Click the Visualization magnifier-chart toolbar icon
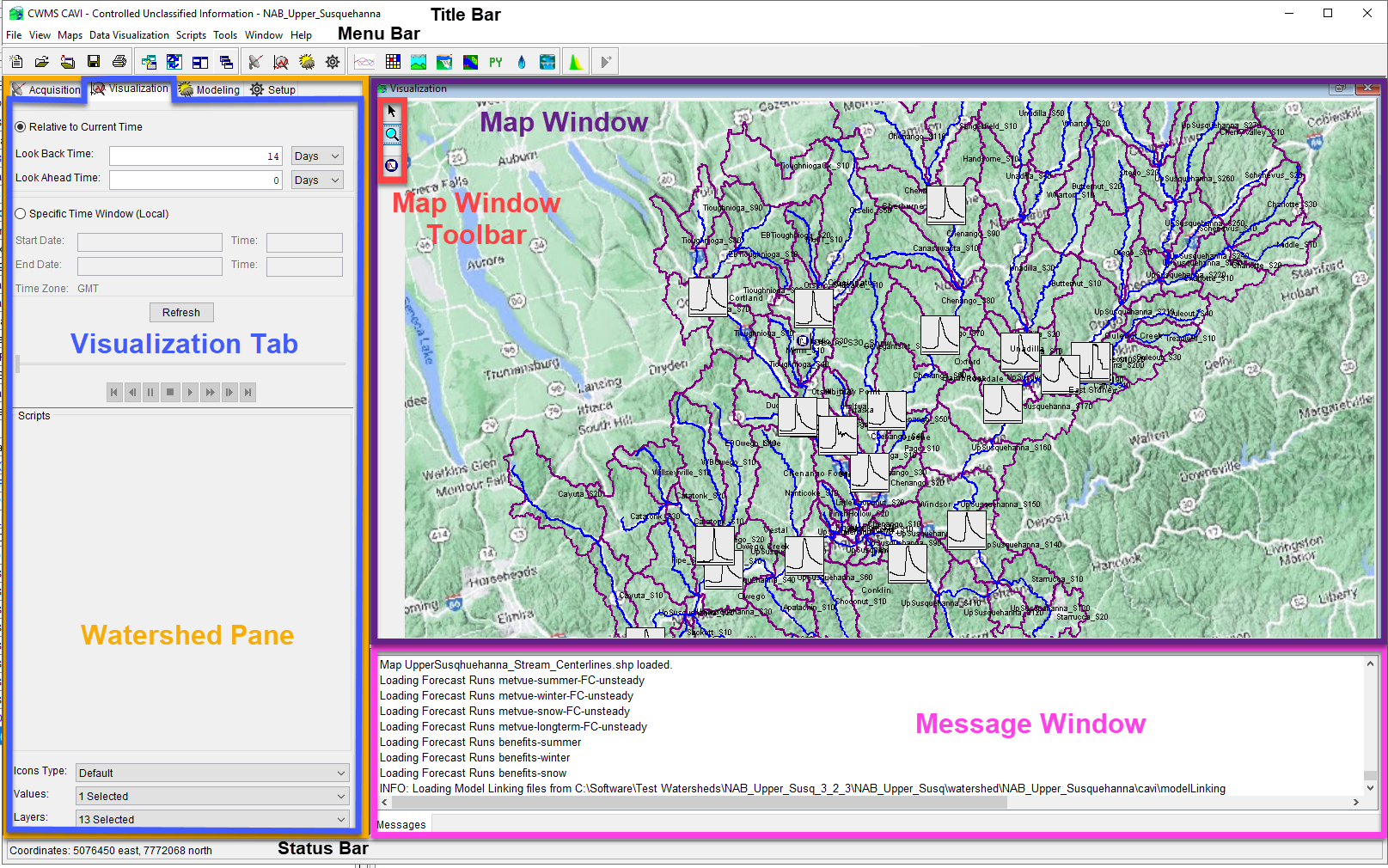1388x868 pixels. (281, 62)
